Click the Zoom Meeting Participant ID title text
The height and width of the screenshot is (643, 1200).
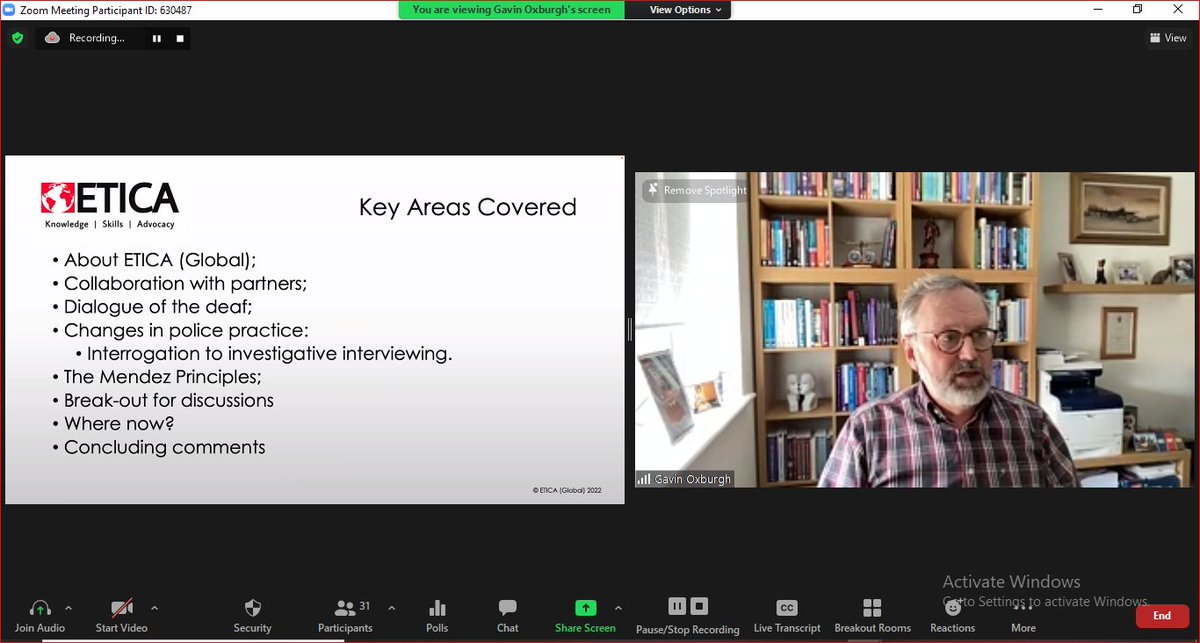(x=104, y=10)
